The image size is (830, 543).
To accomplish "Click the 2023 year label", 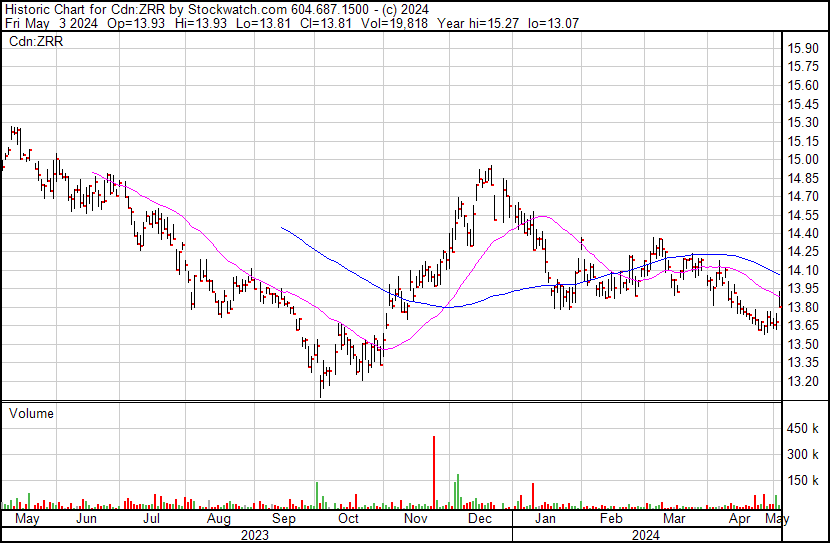I will coord(255,535).
